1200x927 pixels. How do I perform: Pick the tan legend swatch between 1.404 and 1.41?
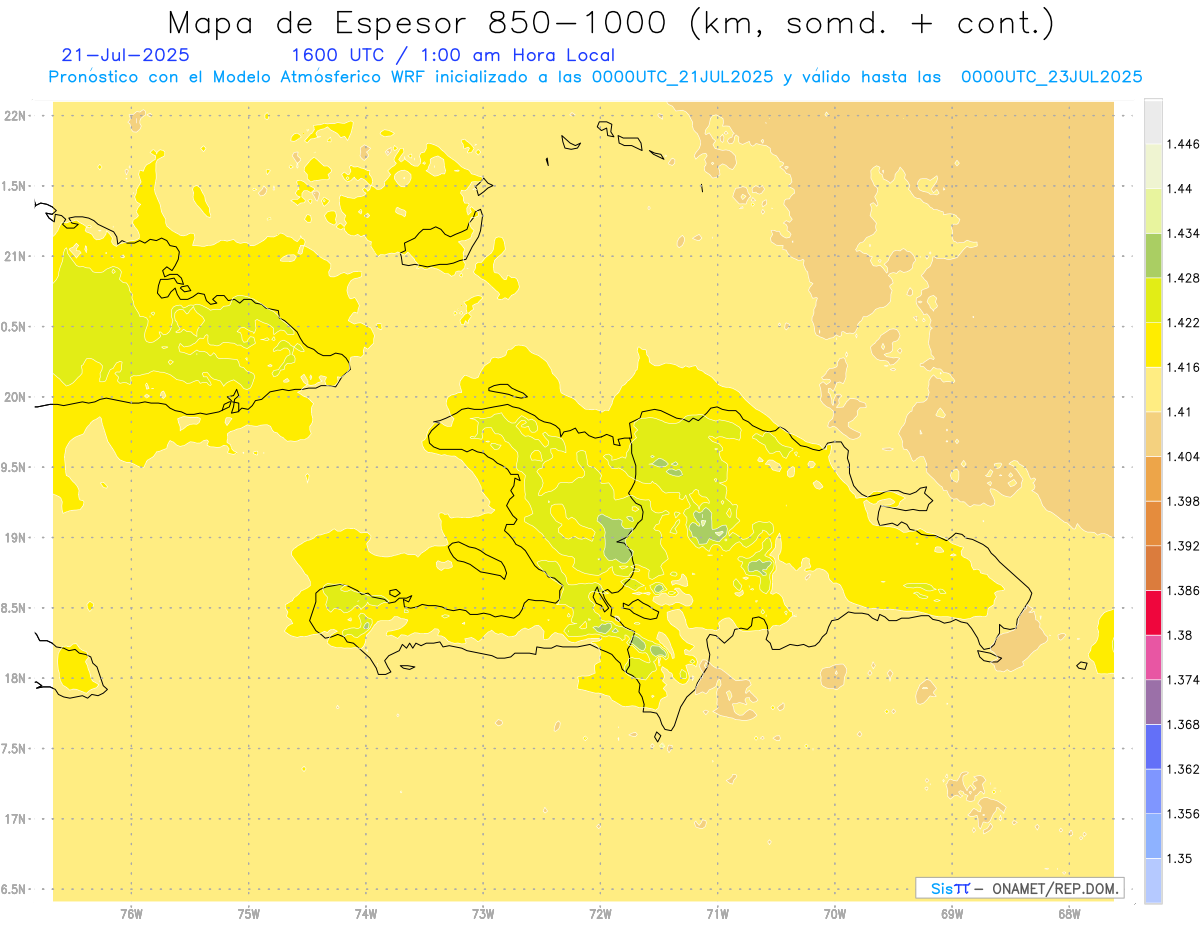click(1153, 434)
